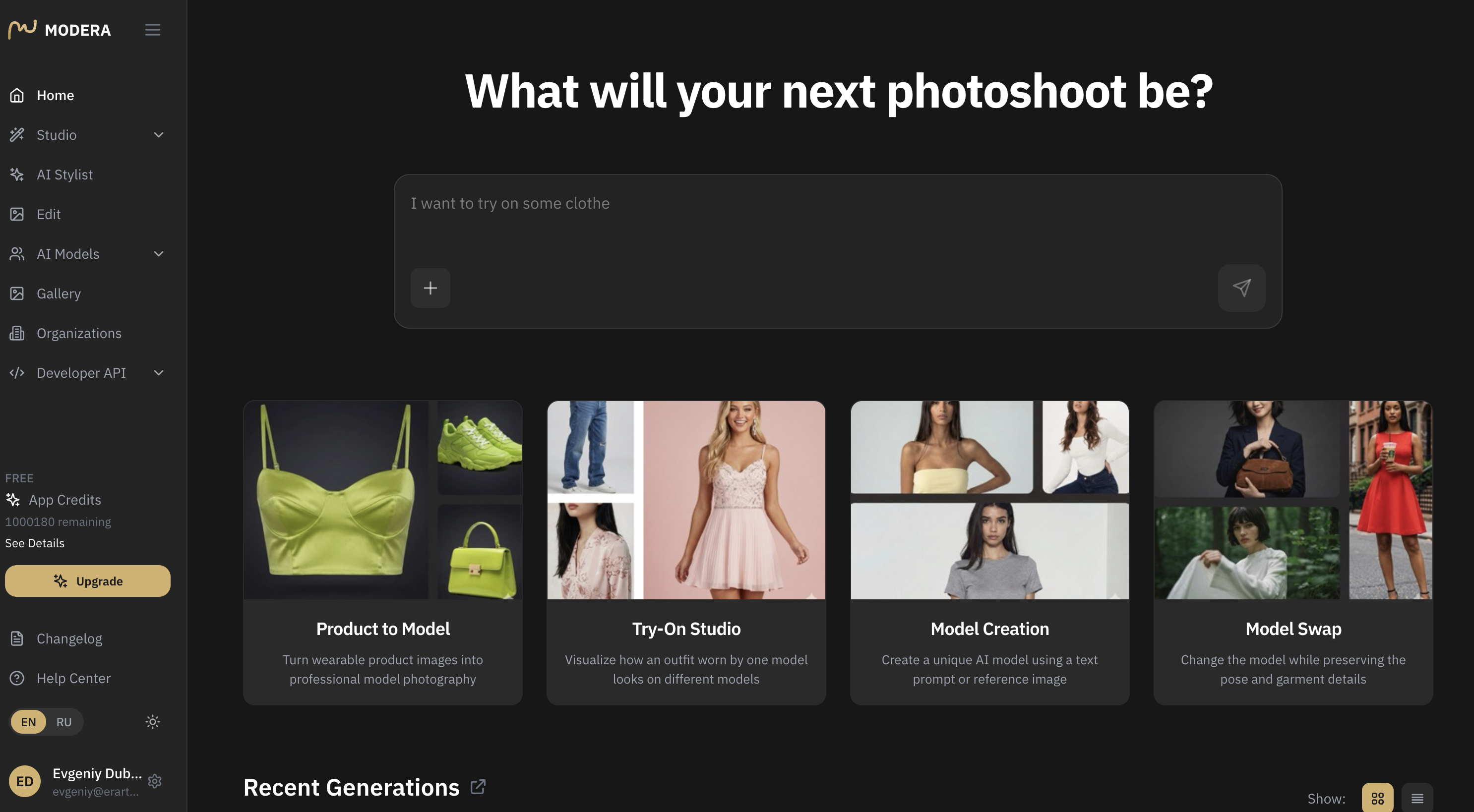
Task: Expand the Developer API section
Action: point(81,372)
